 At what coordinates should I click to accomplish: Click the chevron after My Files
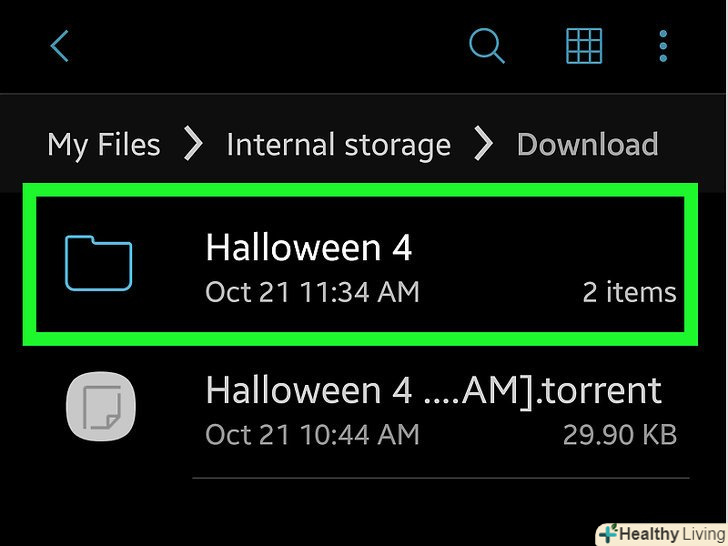(193, 143)
